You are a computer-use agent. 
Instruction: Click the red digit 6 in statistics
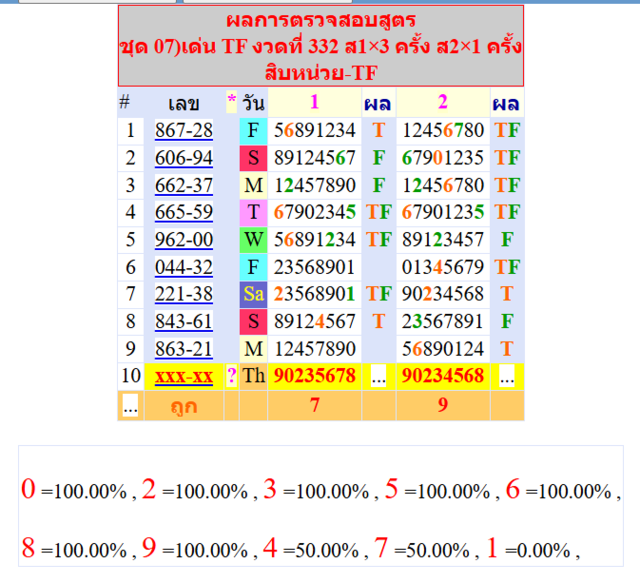pyautogui.click(x=513, y=489)
